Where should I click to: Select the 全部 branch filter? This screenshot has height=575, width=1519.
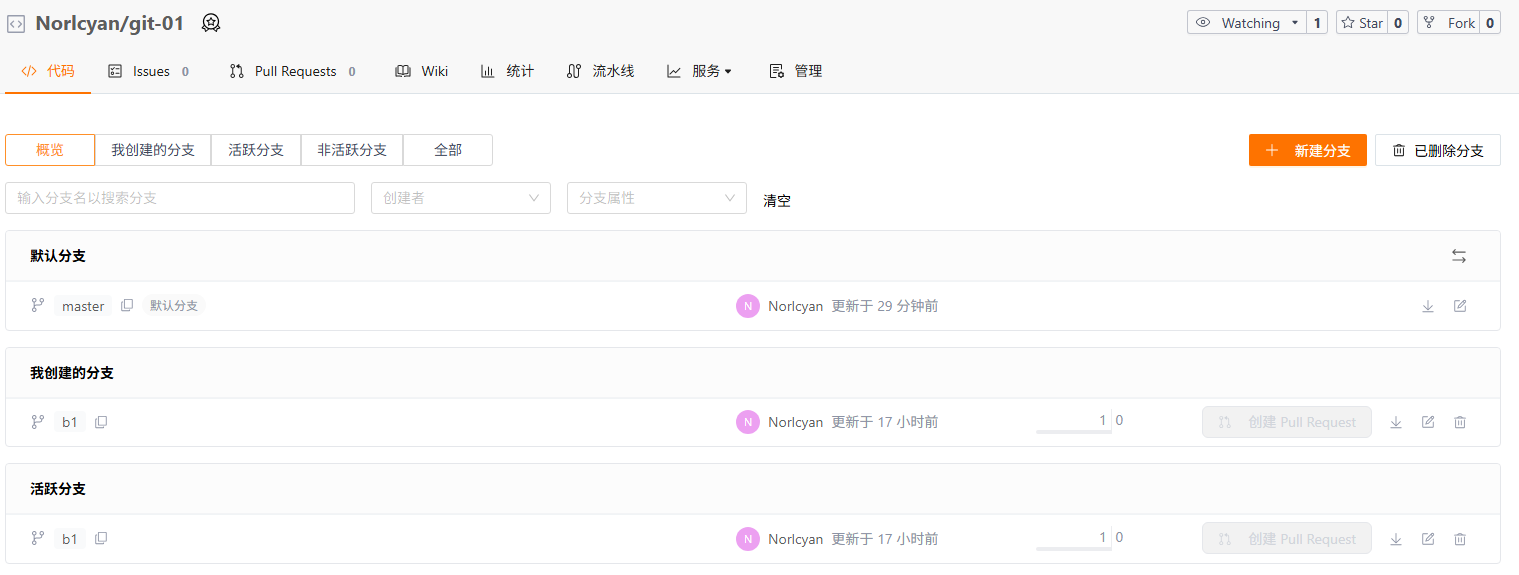coord(448,150)
